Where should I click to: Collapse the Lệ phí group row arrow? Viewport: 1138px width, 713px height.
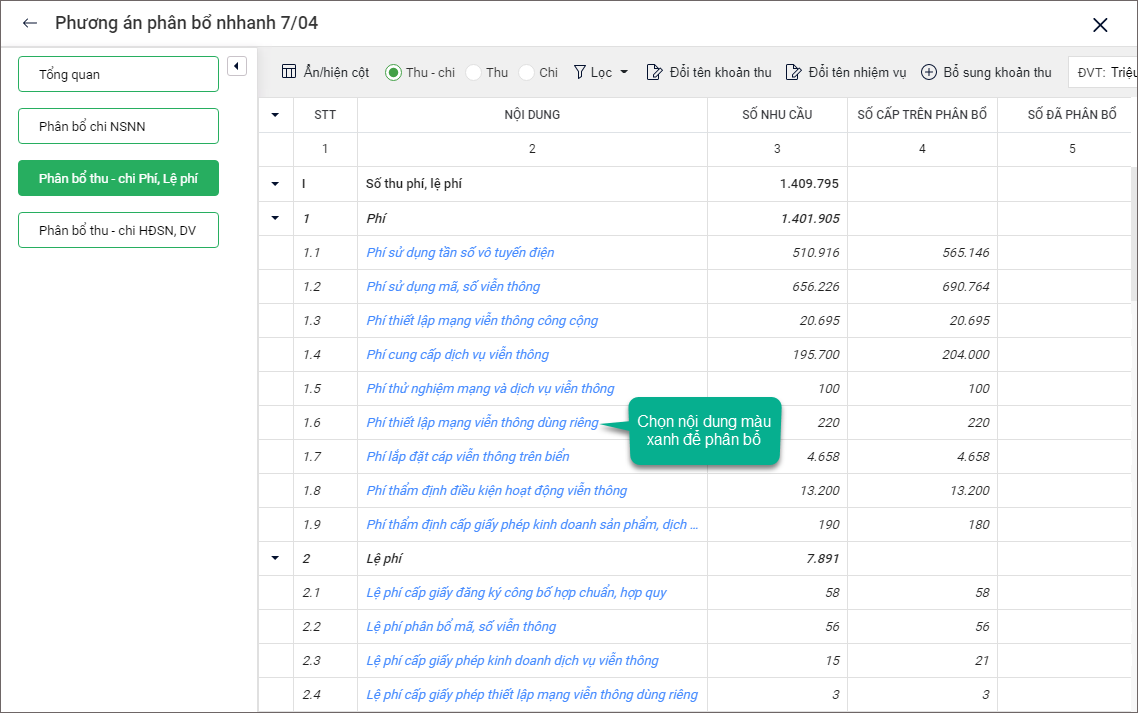coord(275,558)
